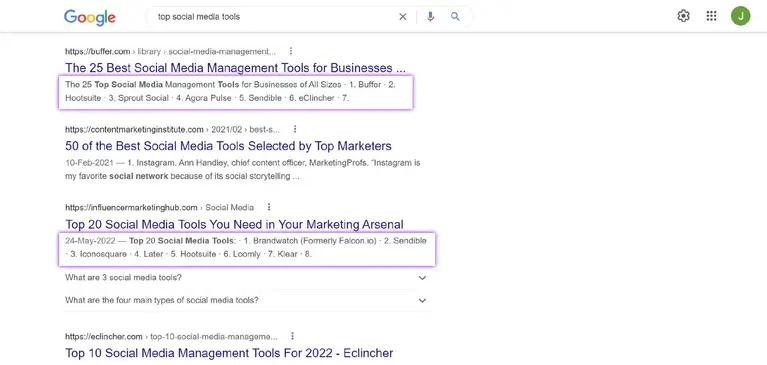Screen dimensions: 767x365
Task: Open "Top 20 Social Media Tools You Need" link
Action: (234, 225)
